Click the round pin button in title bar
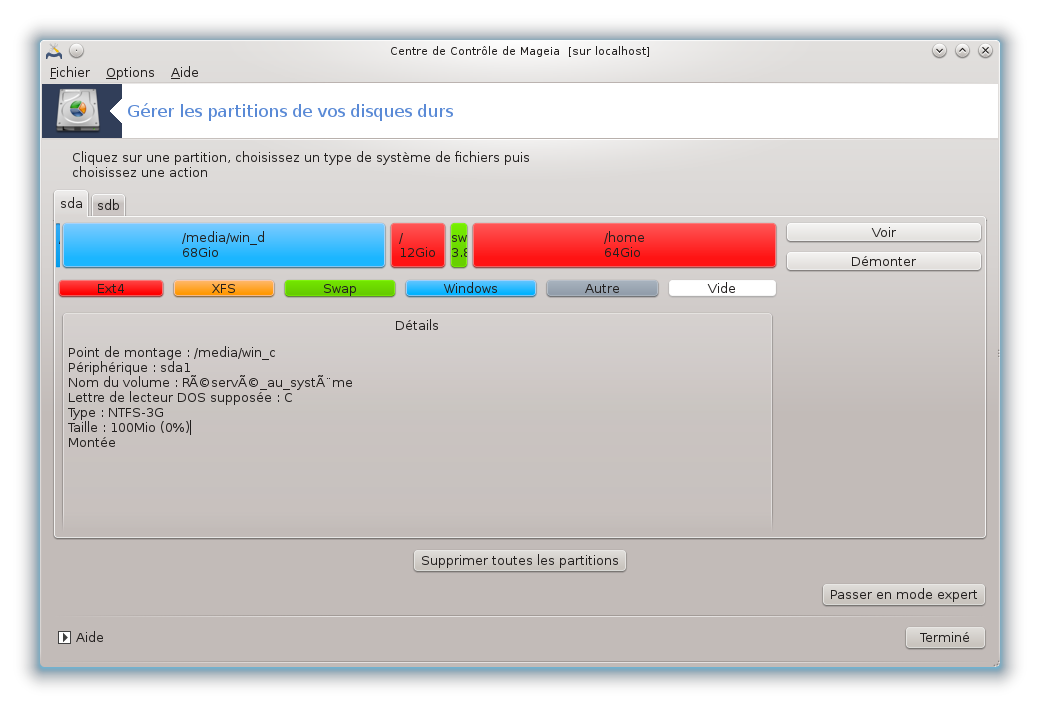Image resolution: width=1040 pixels, height=707 pixels. (x=76, y=50)
